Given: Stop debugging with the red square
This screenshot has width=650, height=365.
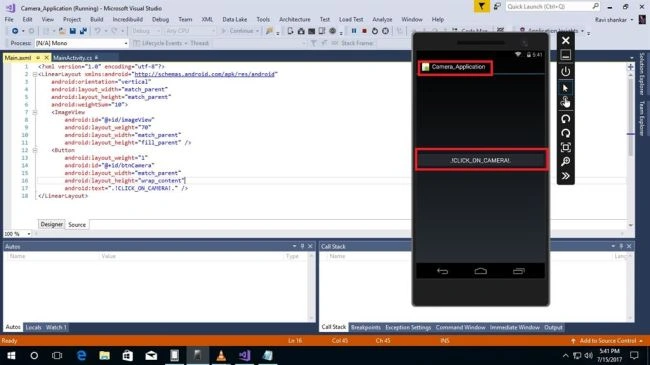Looking at the screenshot, I should [x=364, y=31].
